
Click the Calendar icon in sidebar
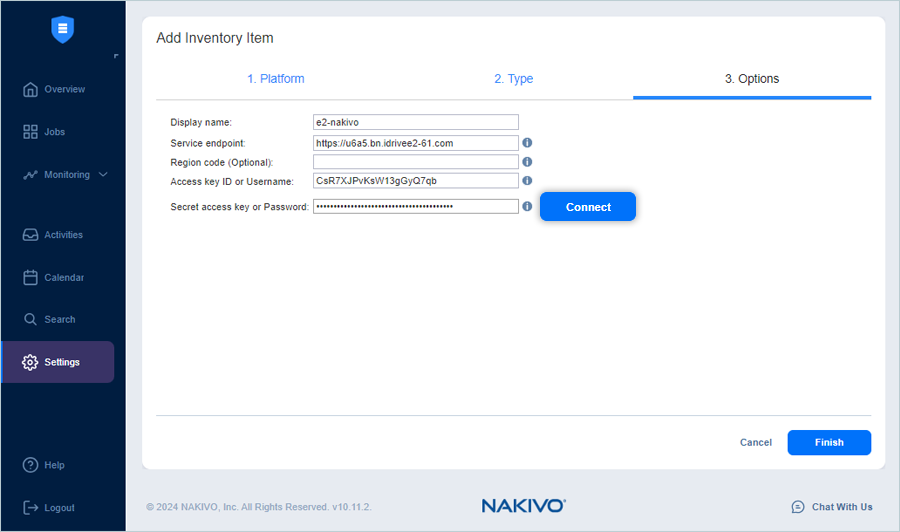pos(30,277)
